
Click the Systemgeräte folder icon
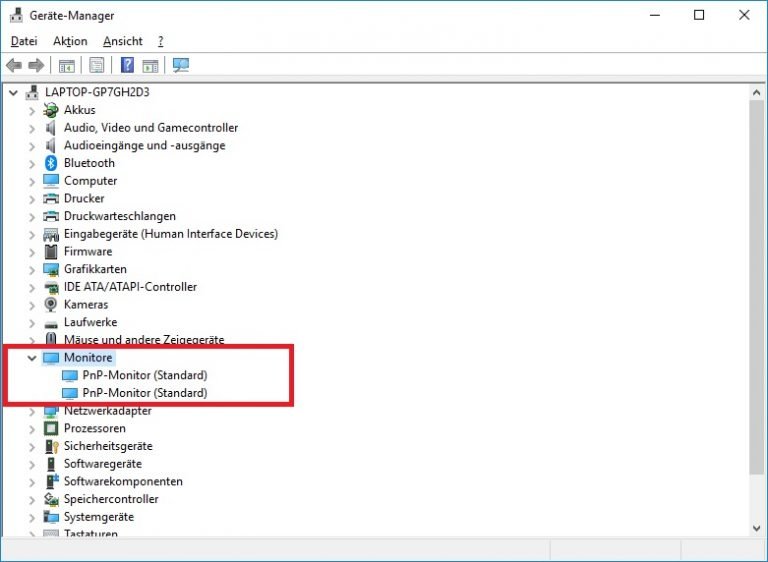[x=51, y=517]
